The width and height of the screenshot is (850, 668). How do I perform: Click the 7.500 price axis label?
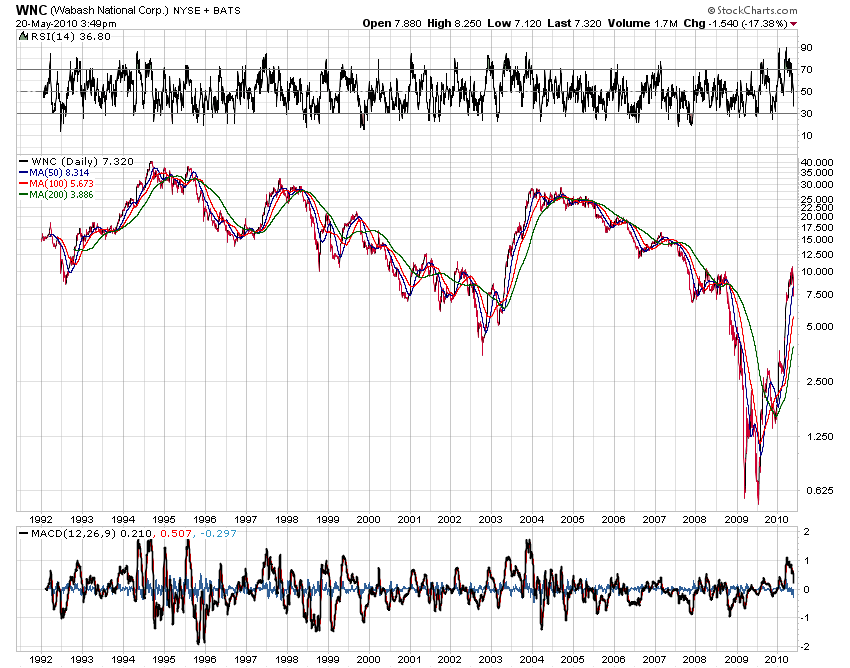(820, 294)
